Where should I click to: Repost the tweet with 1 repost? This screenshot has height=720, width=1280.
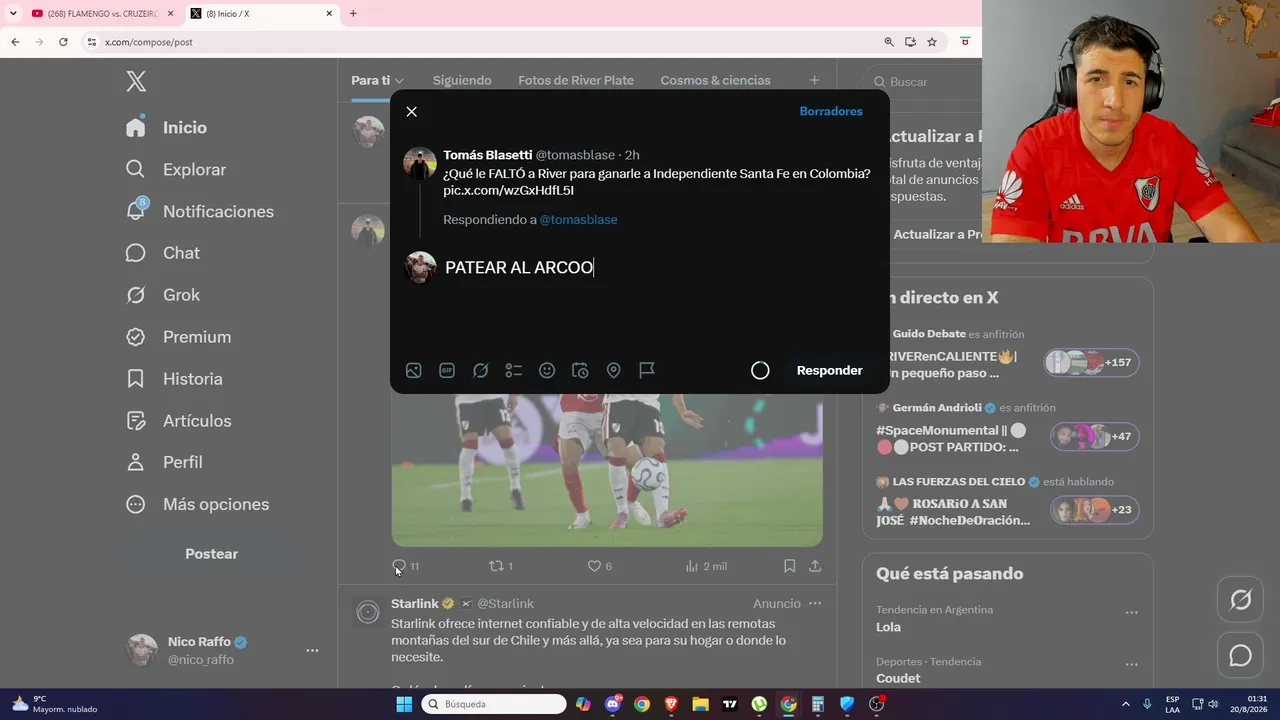click(501, 566)
